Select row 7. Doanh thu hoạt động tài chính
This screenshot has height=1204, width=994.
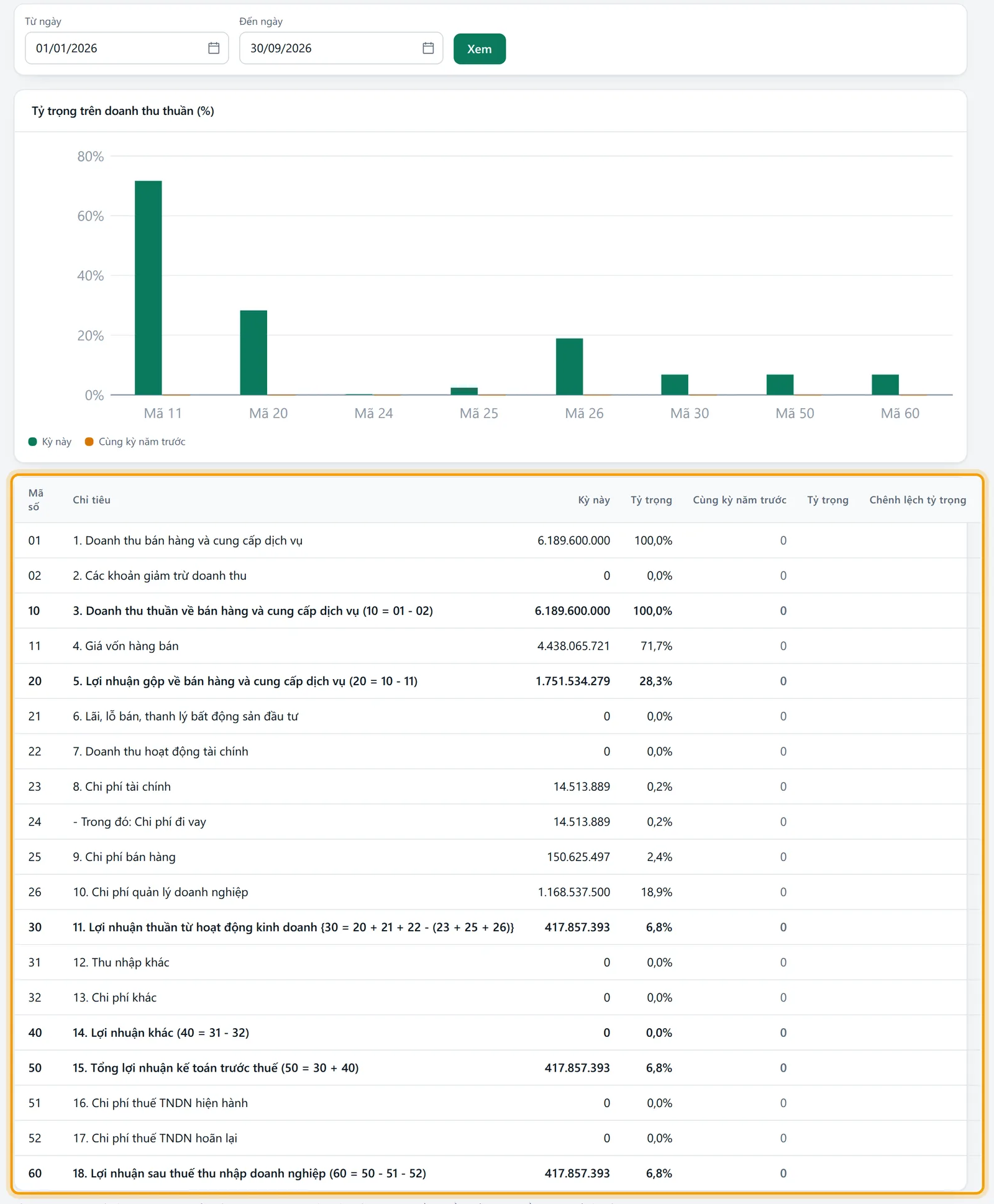pyautogui.click(x=491, y=752)
